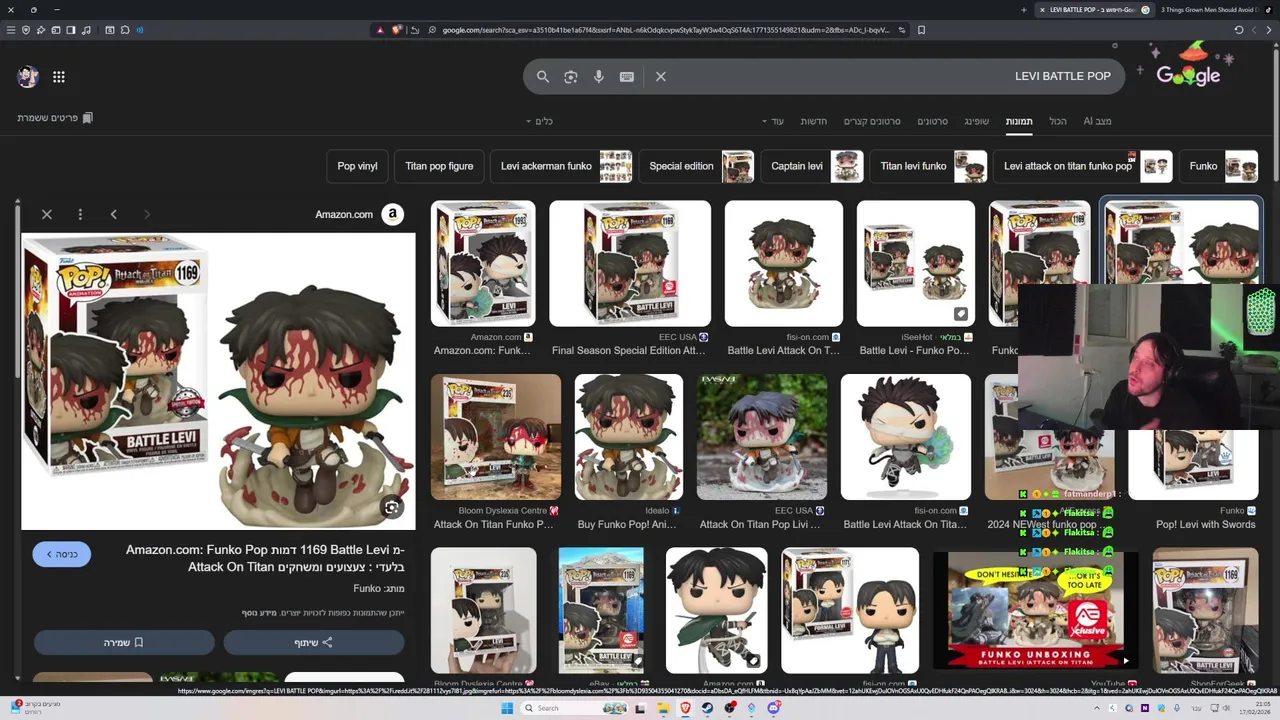
Task: Open Discord from the taskbar
Action: point(774,708)
